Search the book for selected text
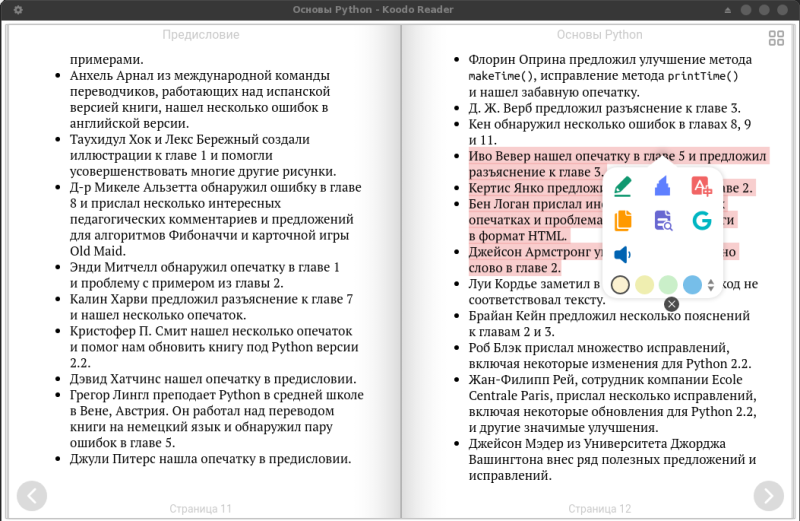The image size is (800, 521). click(x=662, y=220)
